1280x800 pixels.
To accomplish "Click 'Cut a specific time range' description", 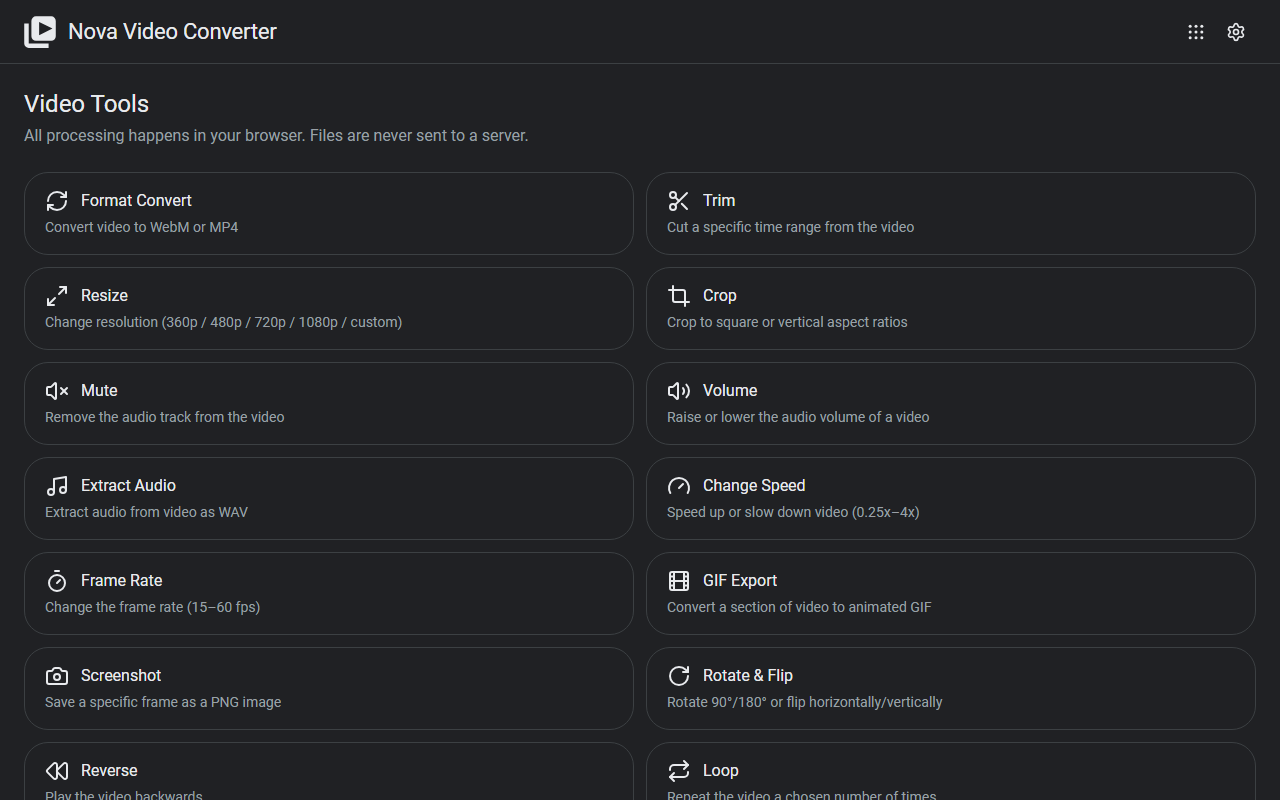I will click(x=790, y=227).
